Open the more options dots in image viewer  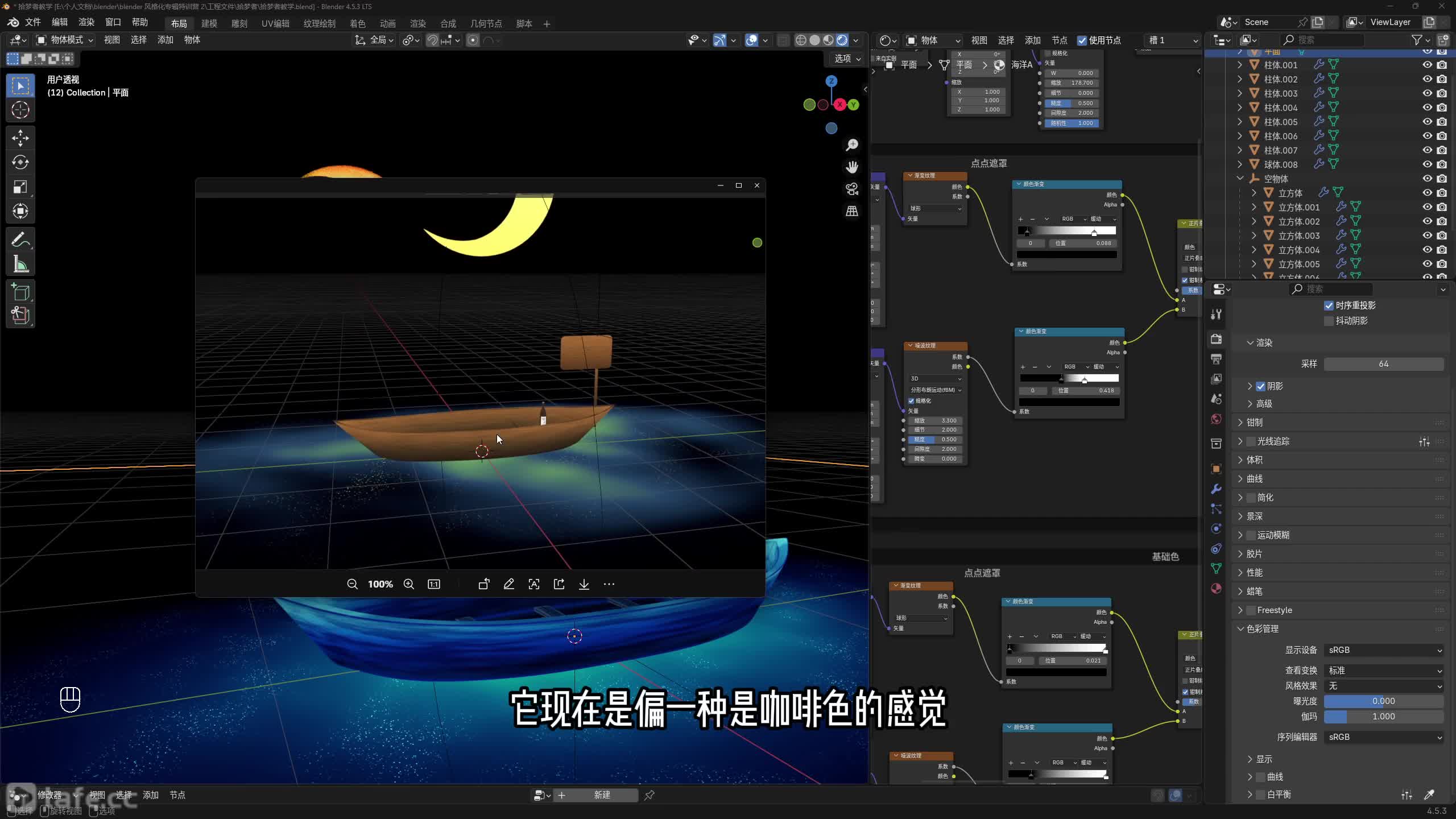609,584
